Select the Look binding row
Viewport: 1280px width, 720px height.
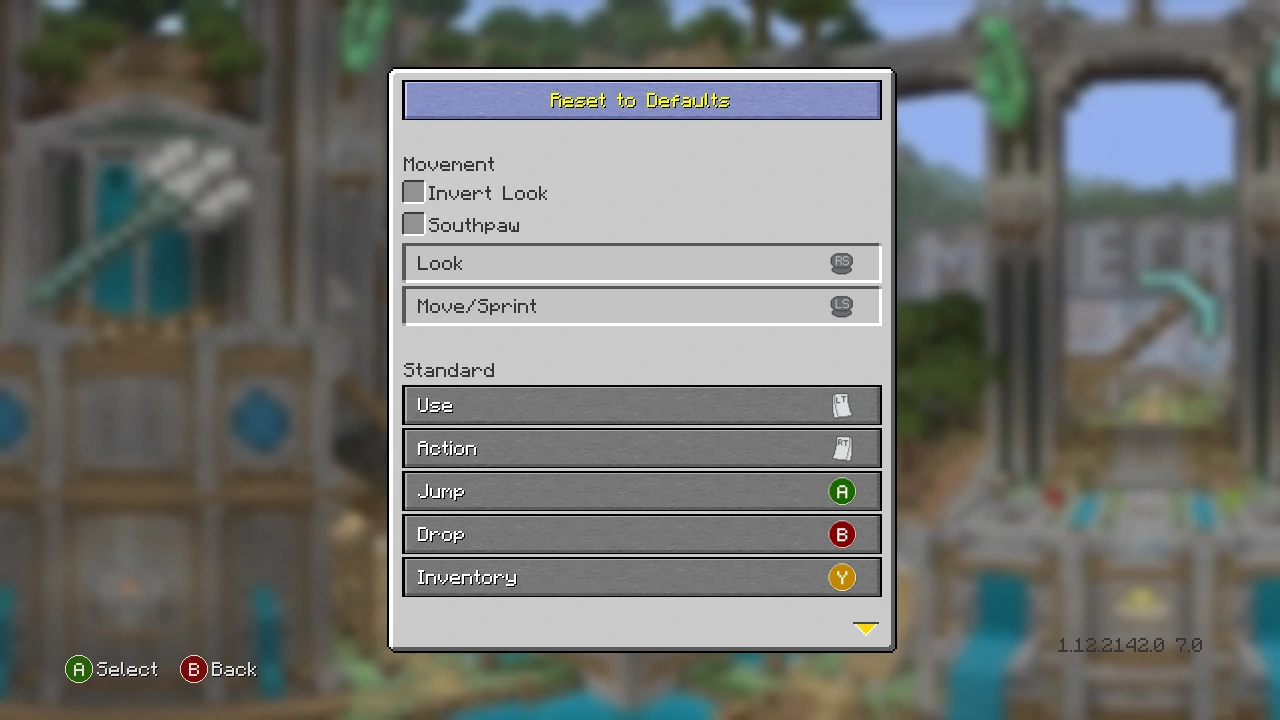[x=642, y=263]
